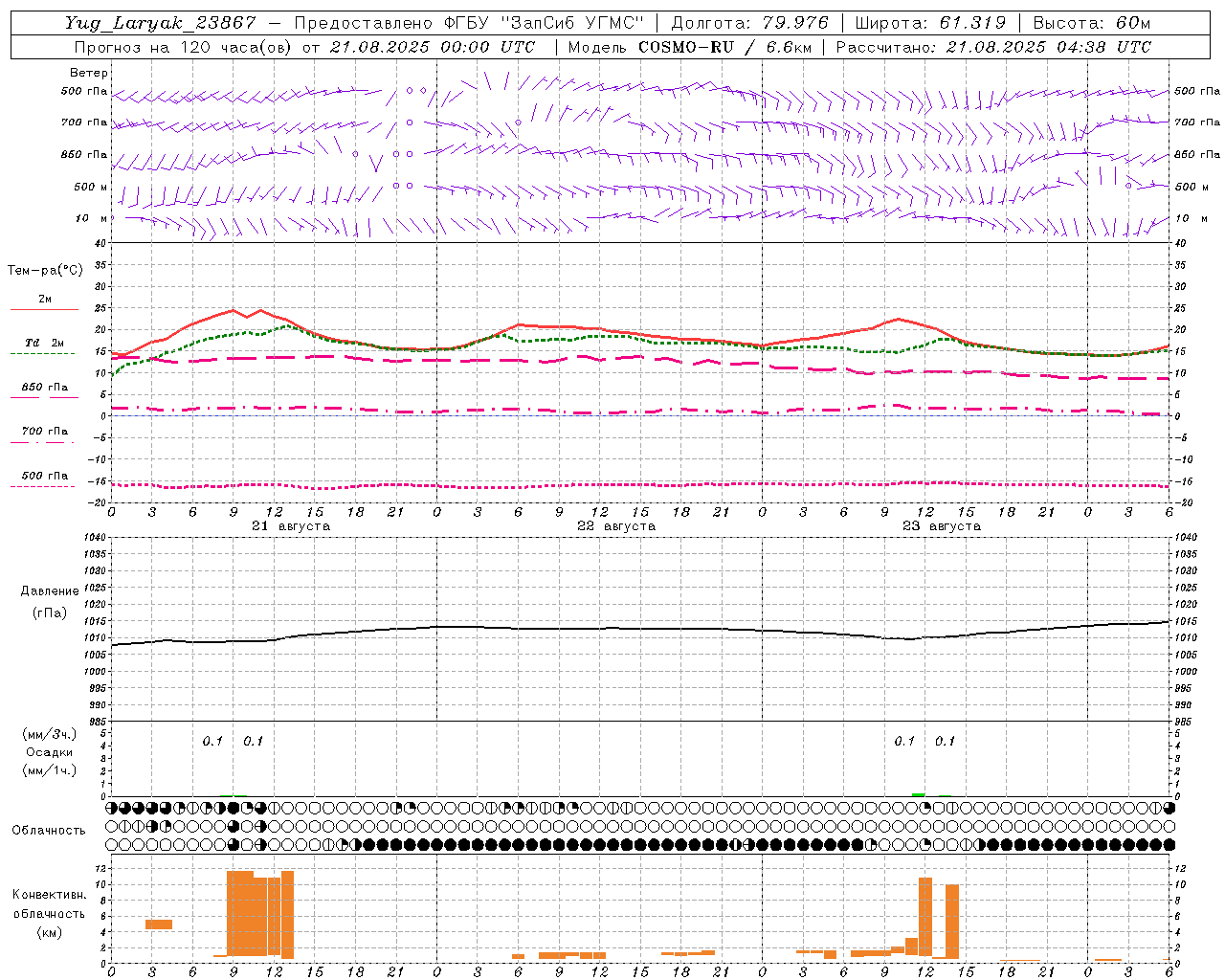Click the Ветер panel label
Image resolution: width=1225 pixels, height=980 pixels.
[89, 73]
